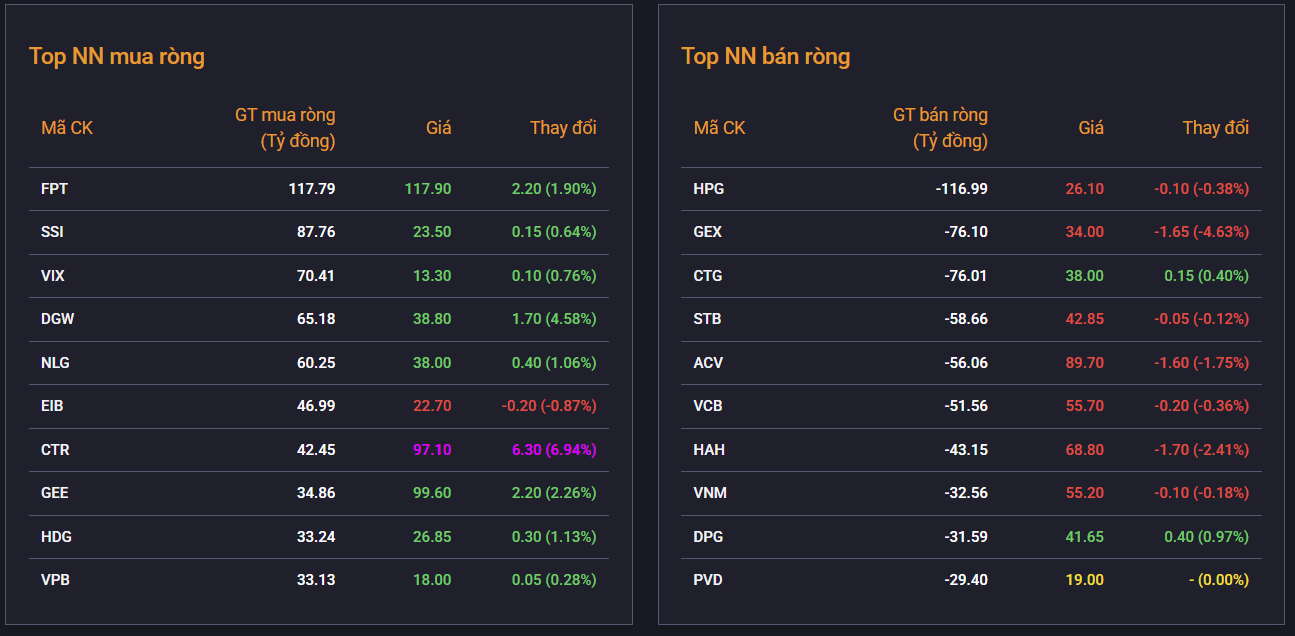Open the HDG stock code
Screen dimensions: 1295x636
pos(57,536)
